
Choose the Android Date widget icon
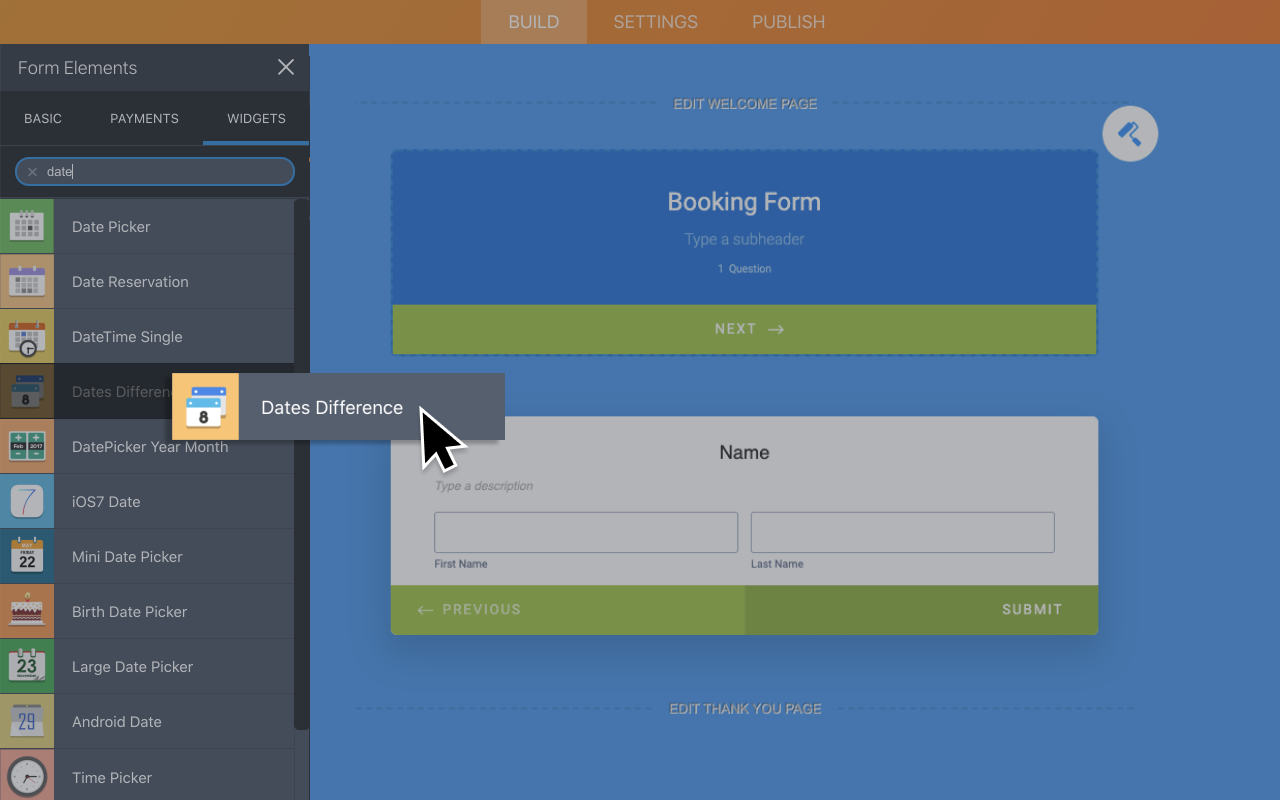click(x=27, y=722)
